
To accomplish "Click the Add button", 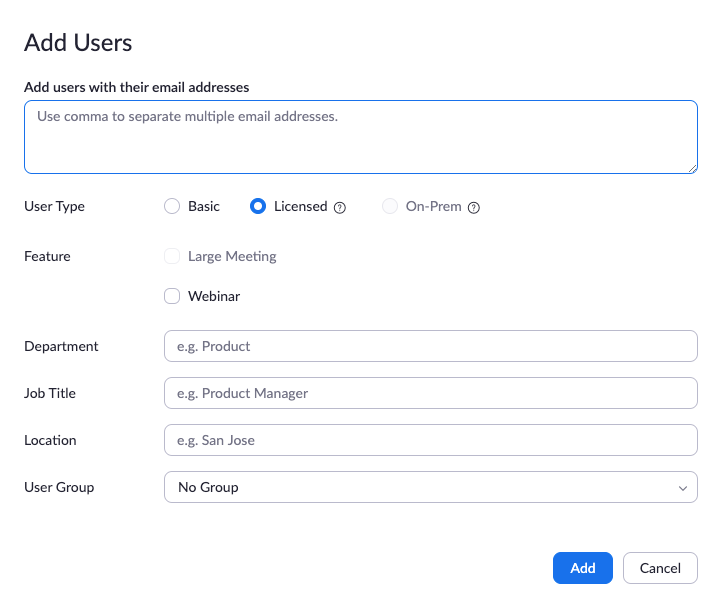I will 583,568.
